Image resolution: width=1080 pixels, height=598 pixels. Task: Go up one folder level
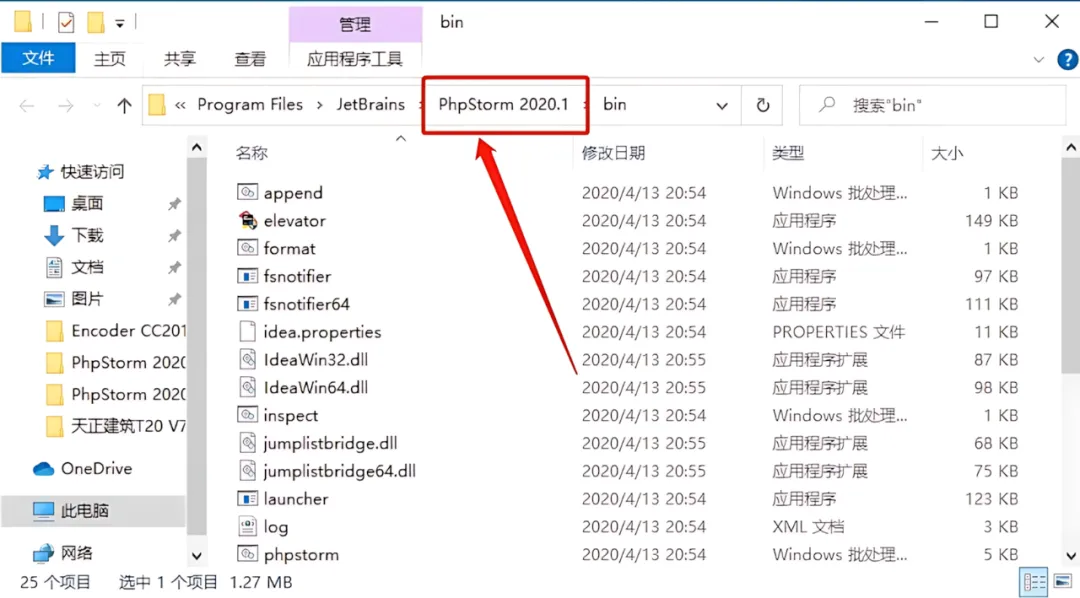(124, 105)
